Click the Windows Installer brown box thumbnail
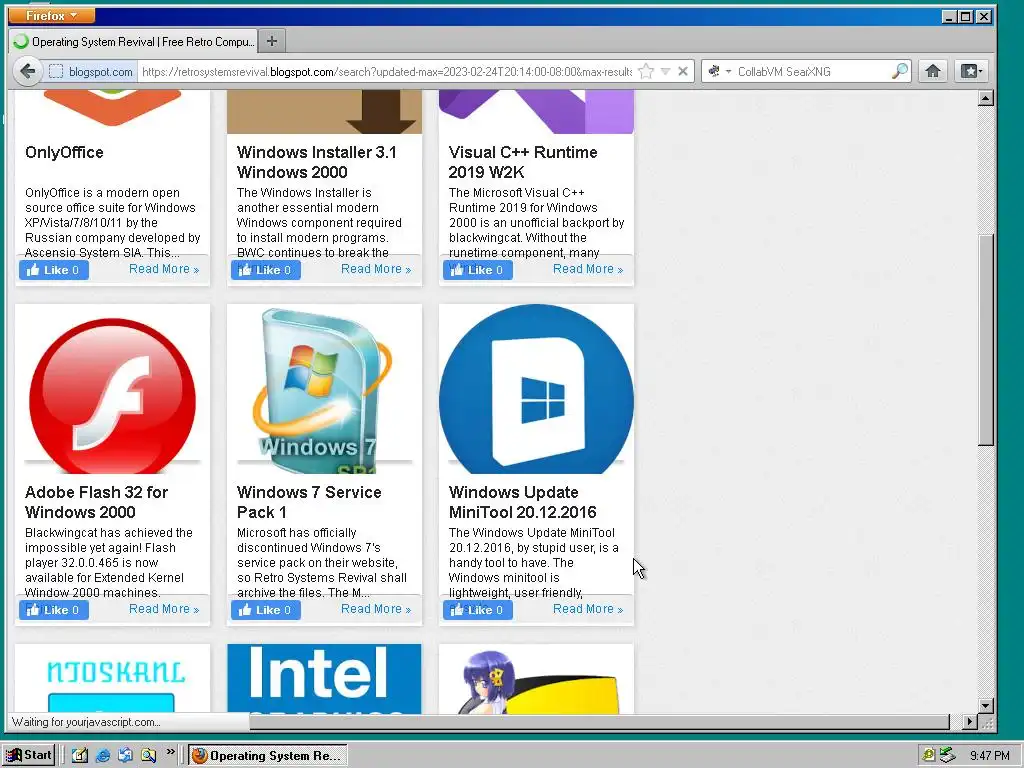 click(324, 112)
